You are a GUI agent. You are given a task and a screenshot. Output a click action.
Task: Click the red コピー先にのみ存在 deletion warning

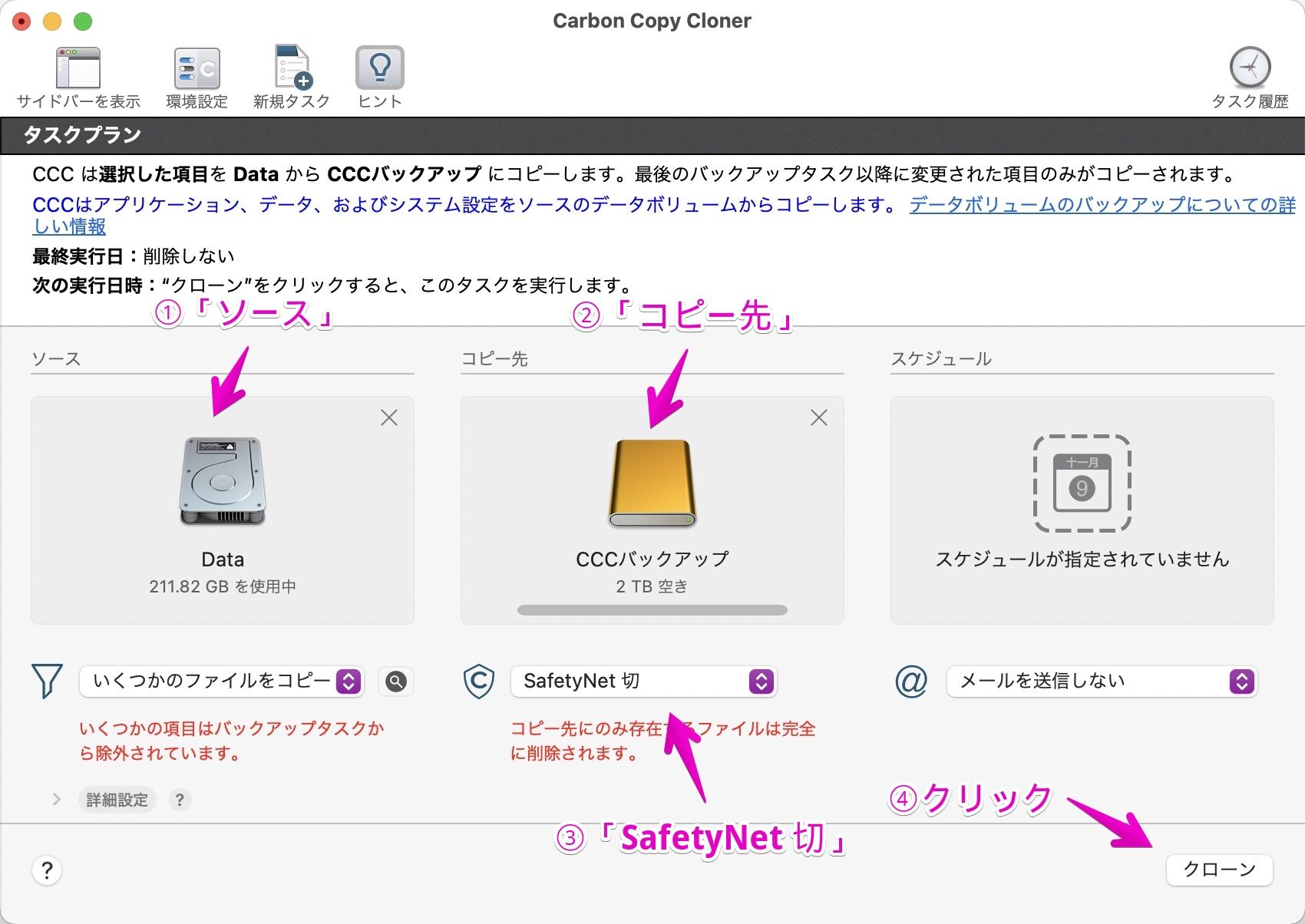coord(663,741)
